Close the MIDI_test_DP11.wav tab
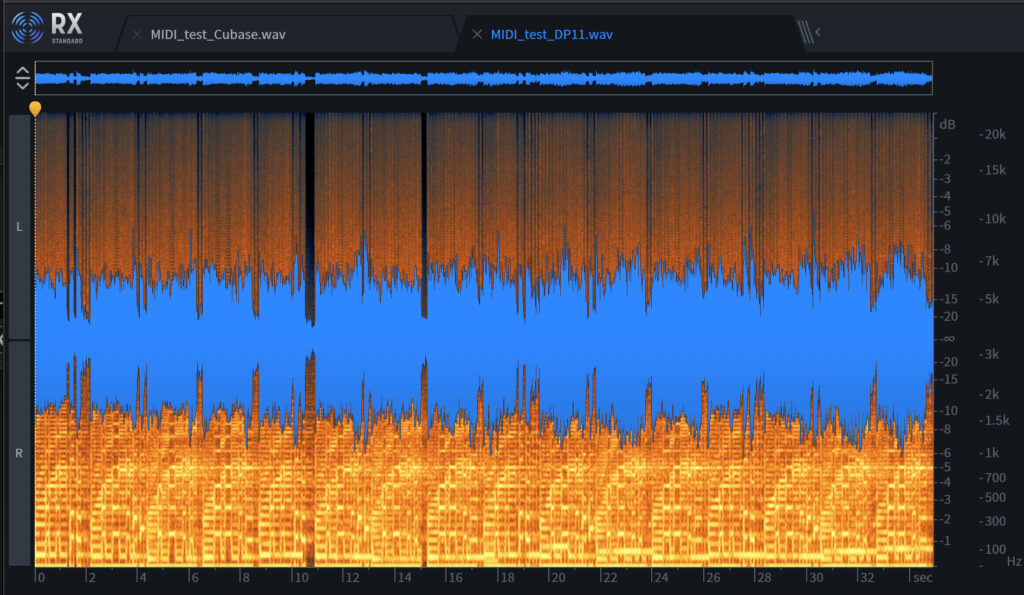Image resolution: width=1024 pixels, height=595 pixels. (x=476, y=34)
